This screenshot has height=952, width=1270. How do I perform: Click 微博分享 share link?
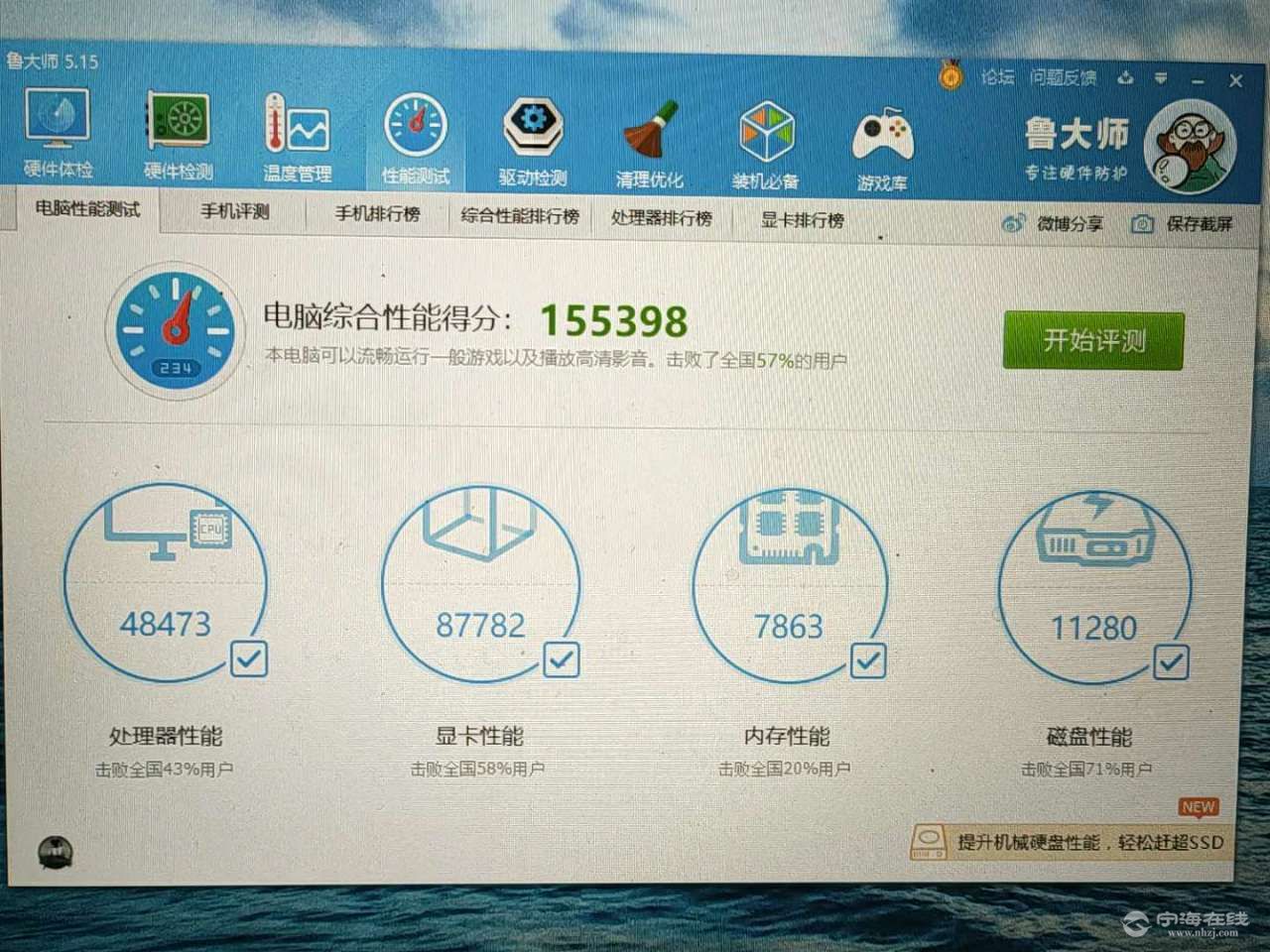coord(1070,223)
